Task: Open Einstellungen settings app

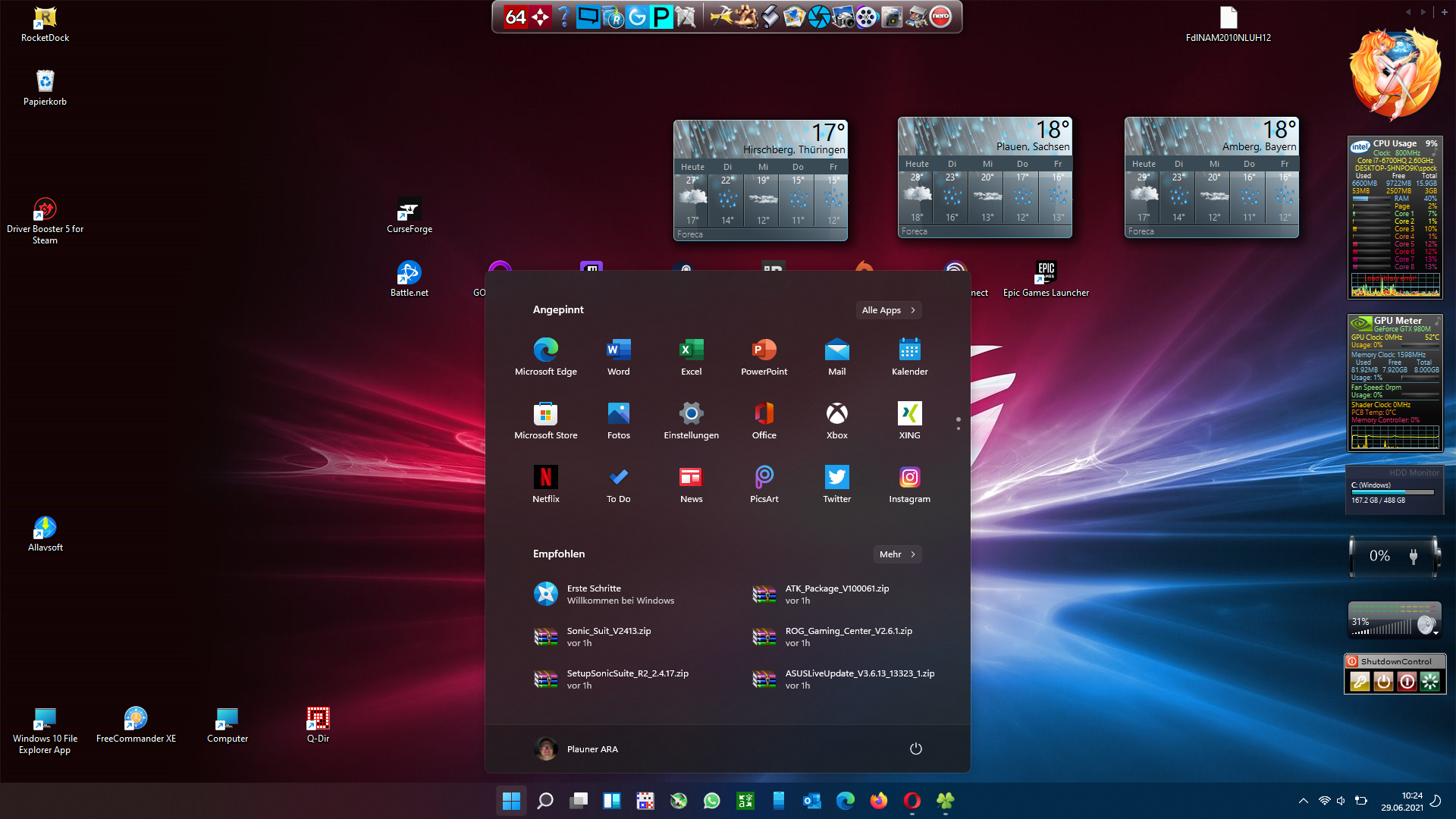Action: [x=692, y=420]
